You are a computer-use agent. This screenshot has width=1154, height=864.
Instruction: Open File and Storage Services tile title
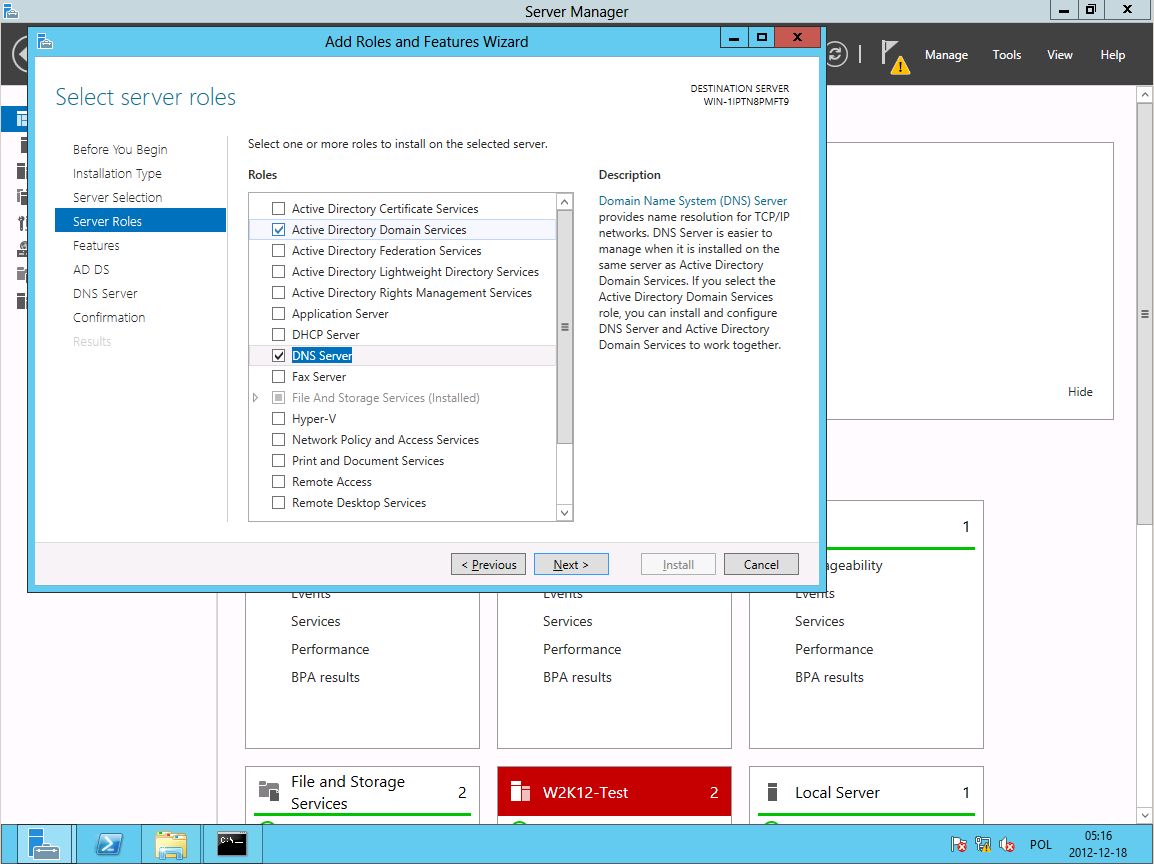click(347, 792)
